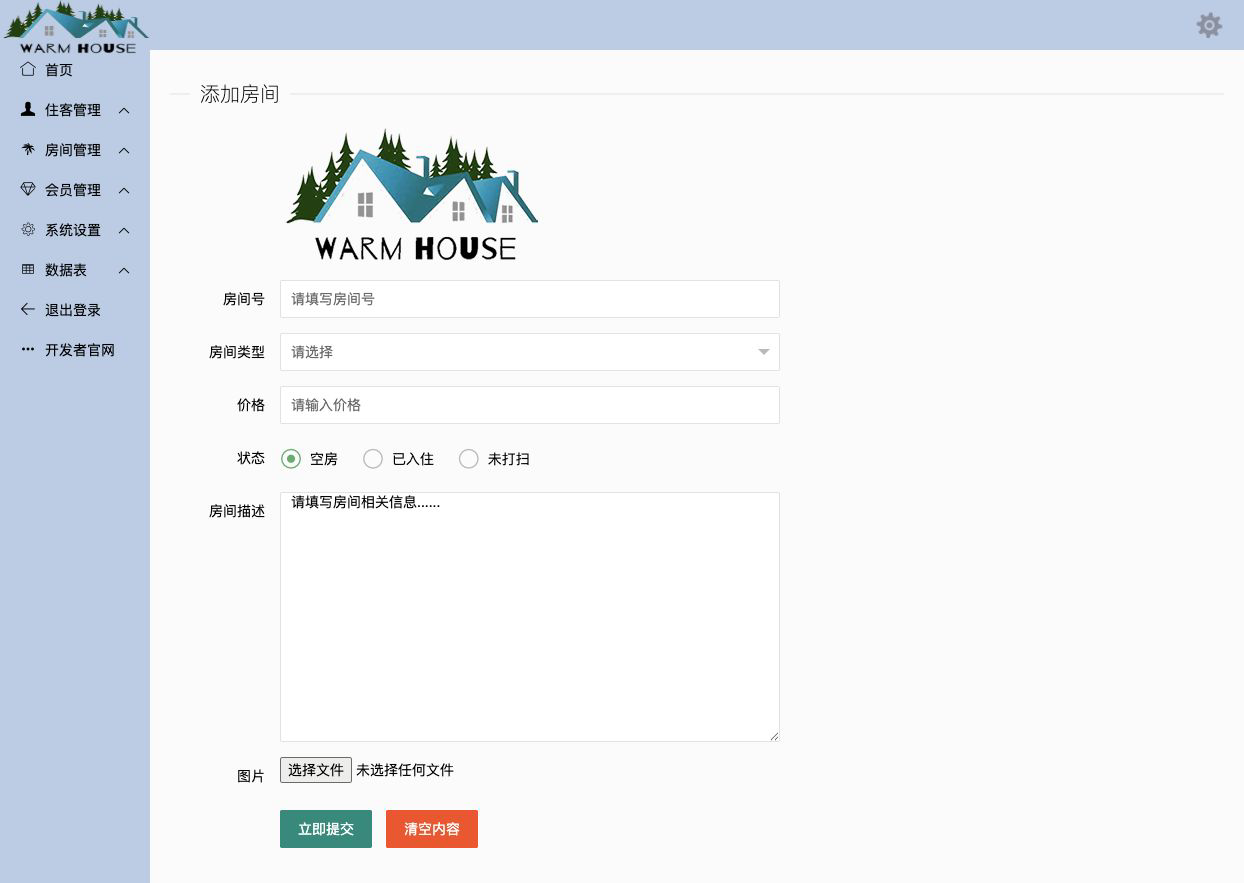This screenshot has width=1244, height=883.
Task: Click the home icon beside 首页
Action: (28, 70)
